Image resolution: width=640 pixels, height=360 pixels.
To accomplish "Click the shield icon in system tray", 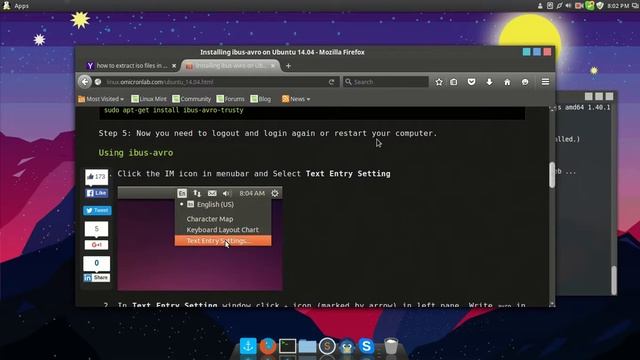I will (x=600, y=6).
